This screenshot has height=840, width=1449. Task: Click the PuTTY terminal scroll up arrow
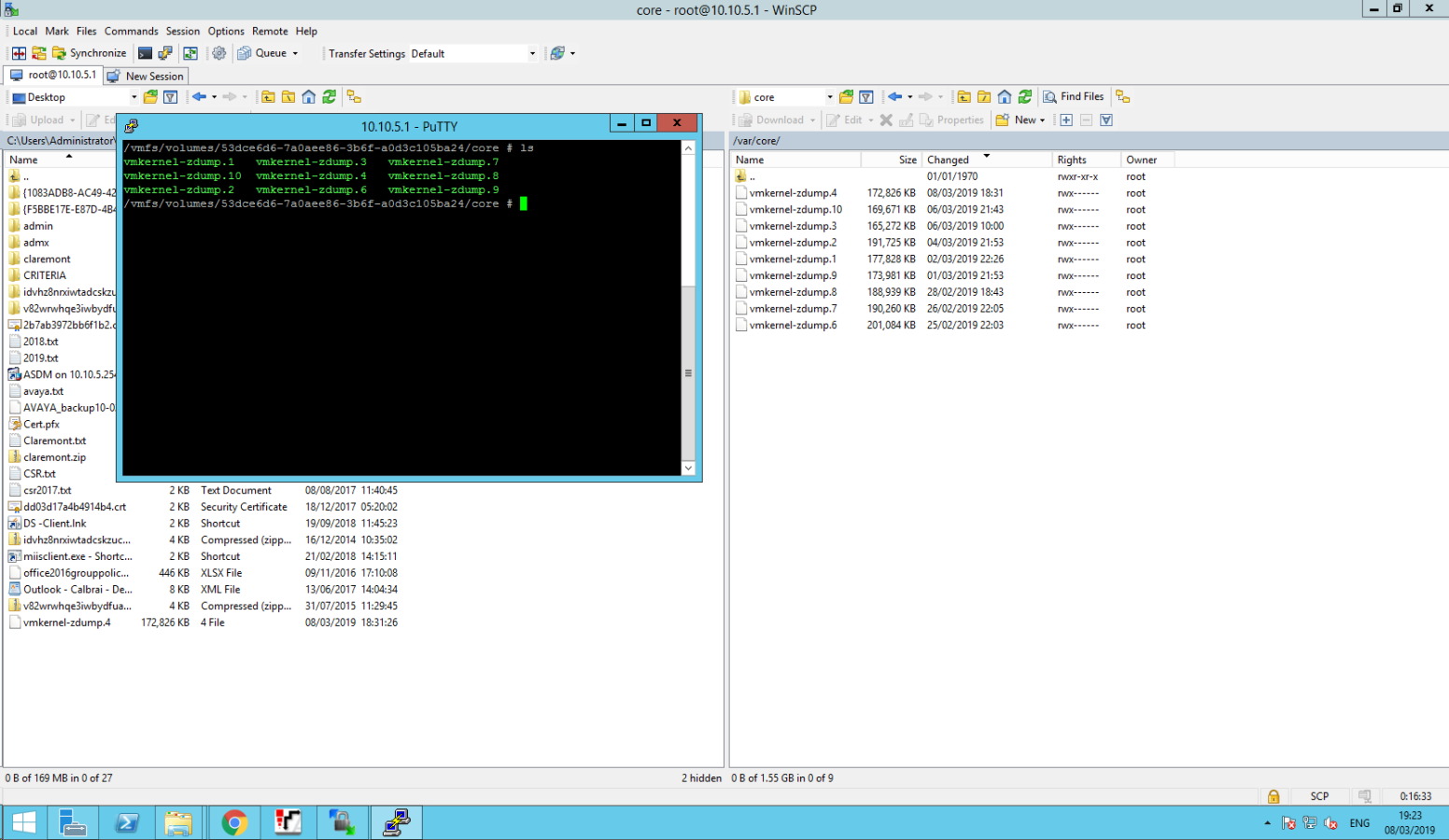[x=688, y=147]
